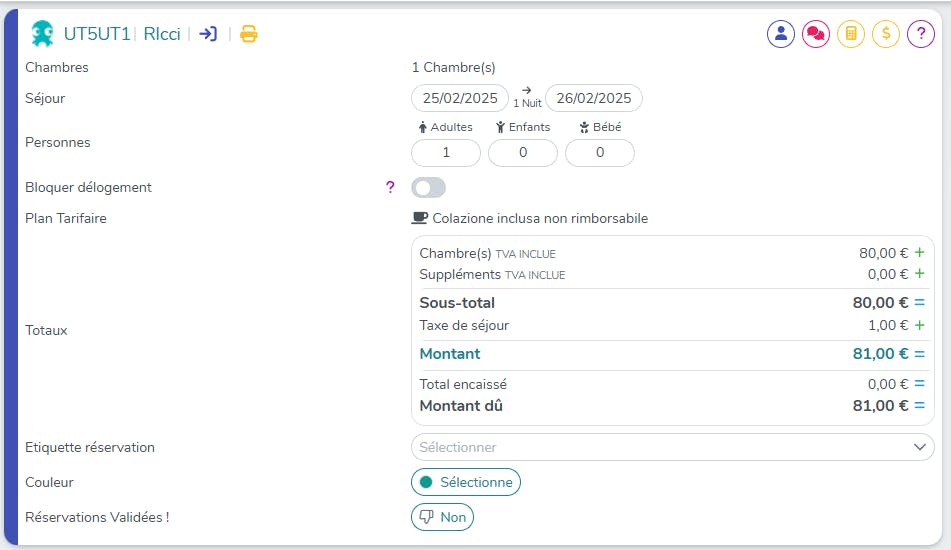This screenshot has height=550, width=951.
Task: Click the UT5UT1 room label
Action: point(97,34)
